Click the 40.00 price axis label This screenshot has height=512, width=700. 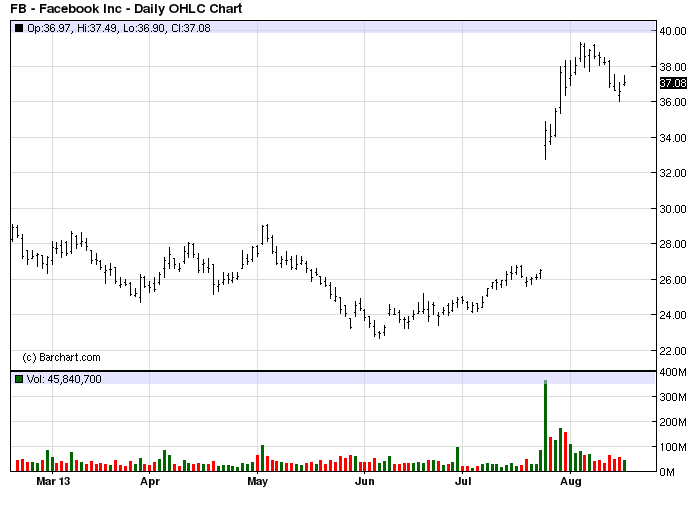point(673,31)
